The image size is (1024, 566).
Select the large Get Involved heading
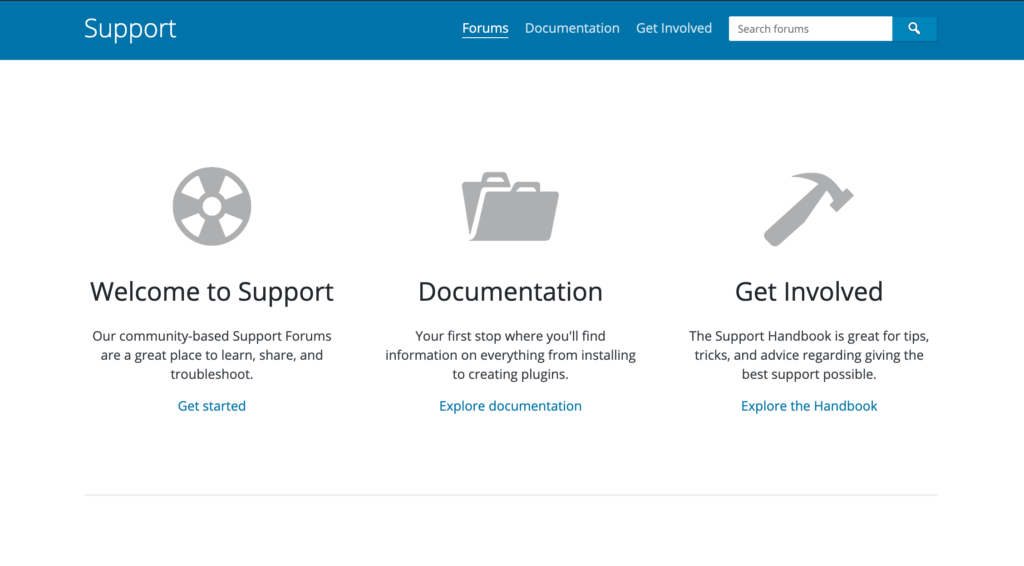pos(808,291)
